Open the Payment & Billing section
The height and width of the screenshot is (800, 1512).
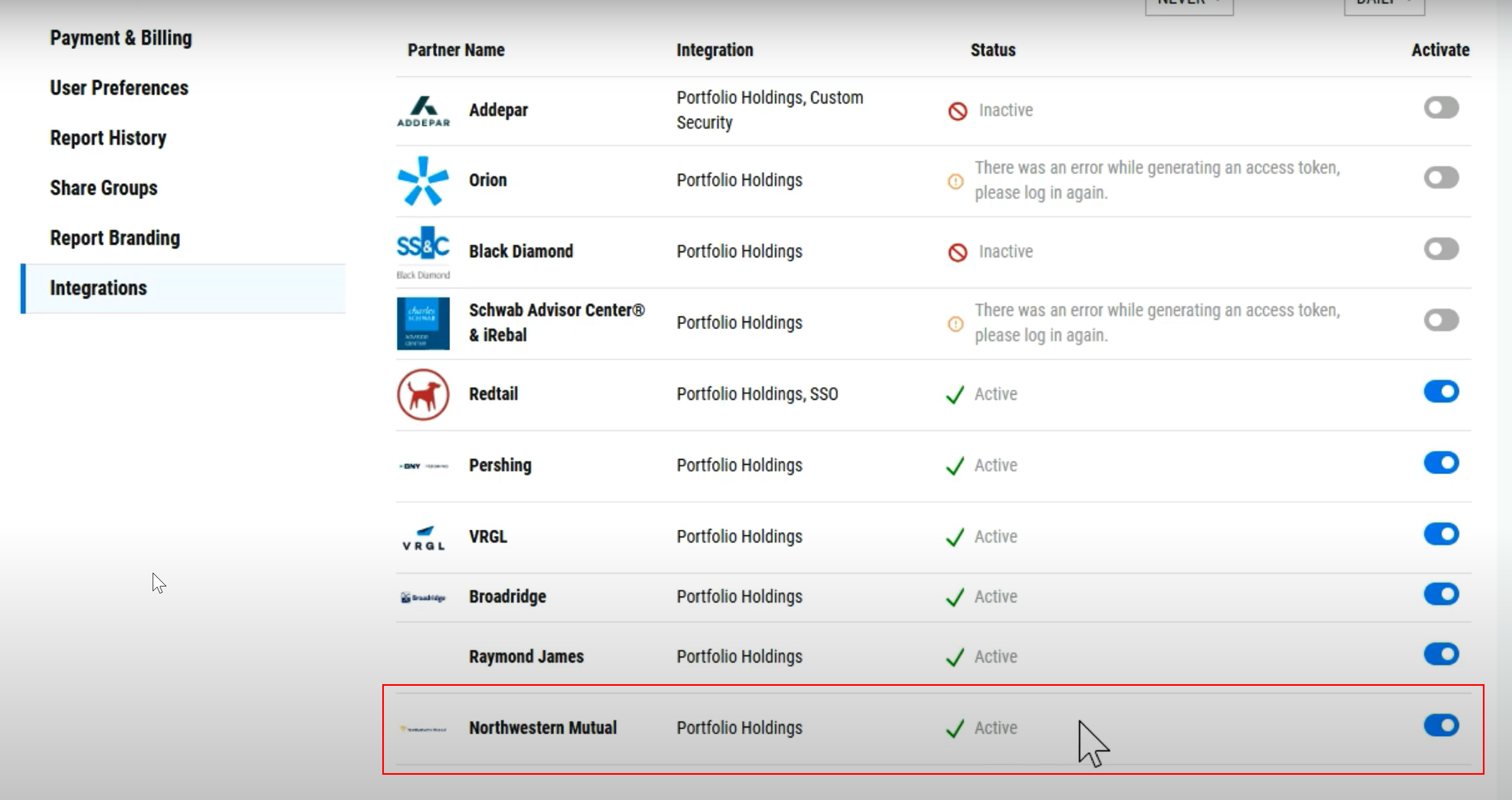point(121,38)
